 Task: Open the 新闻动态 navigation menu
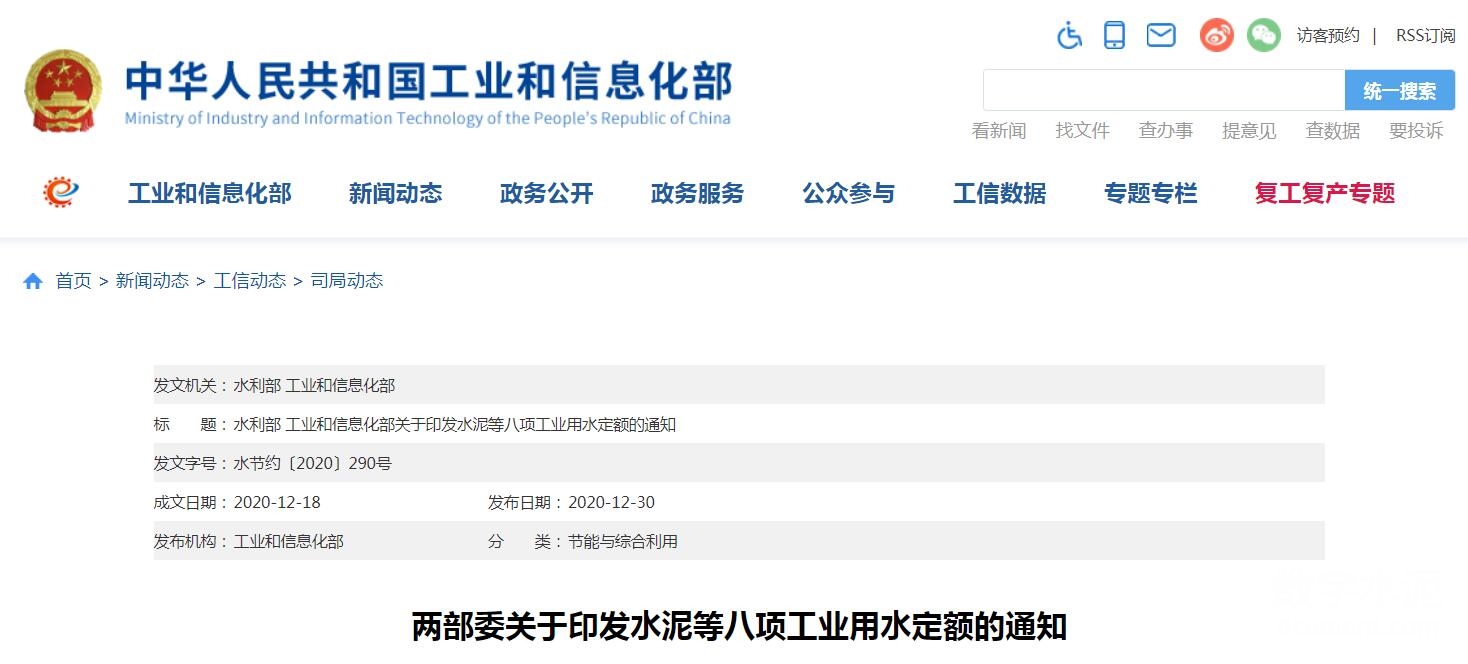pyautogui.click(x=395, y=193)
